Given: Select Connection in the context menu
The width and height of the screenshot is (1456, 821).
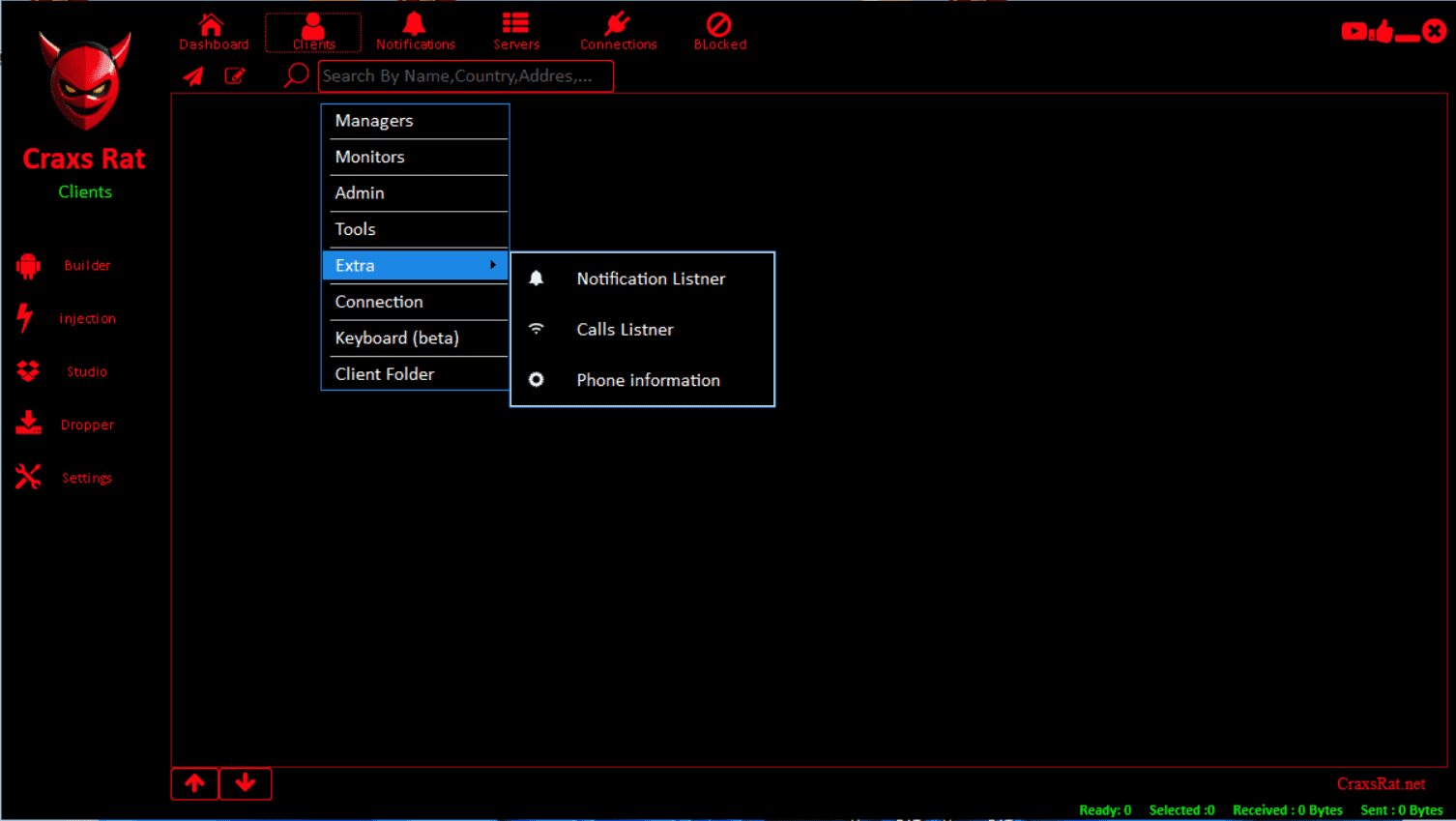Looking at the screenshot, I should pos(415,302).
